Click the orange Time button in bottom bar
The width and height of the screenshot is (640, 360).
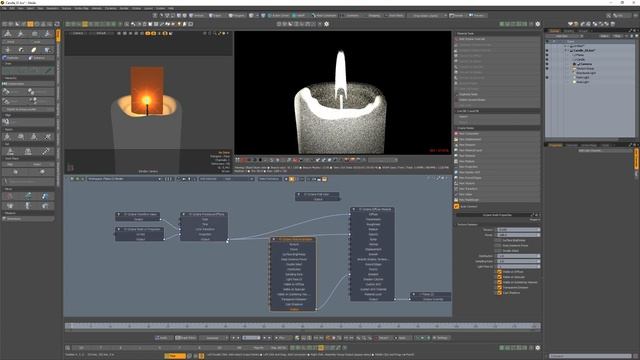175,356
